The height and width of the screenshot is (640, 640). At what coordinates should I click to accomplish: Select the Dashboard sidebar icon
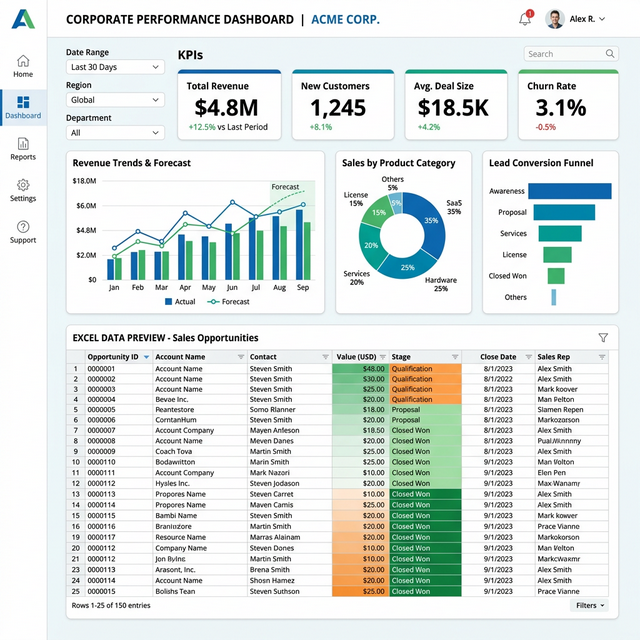(x=23, y=107)
